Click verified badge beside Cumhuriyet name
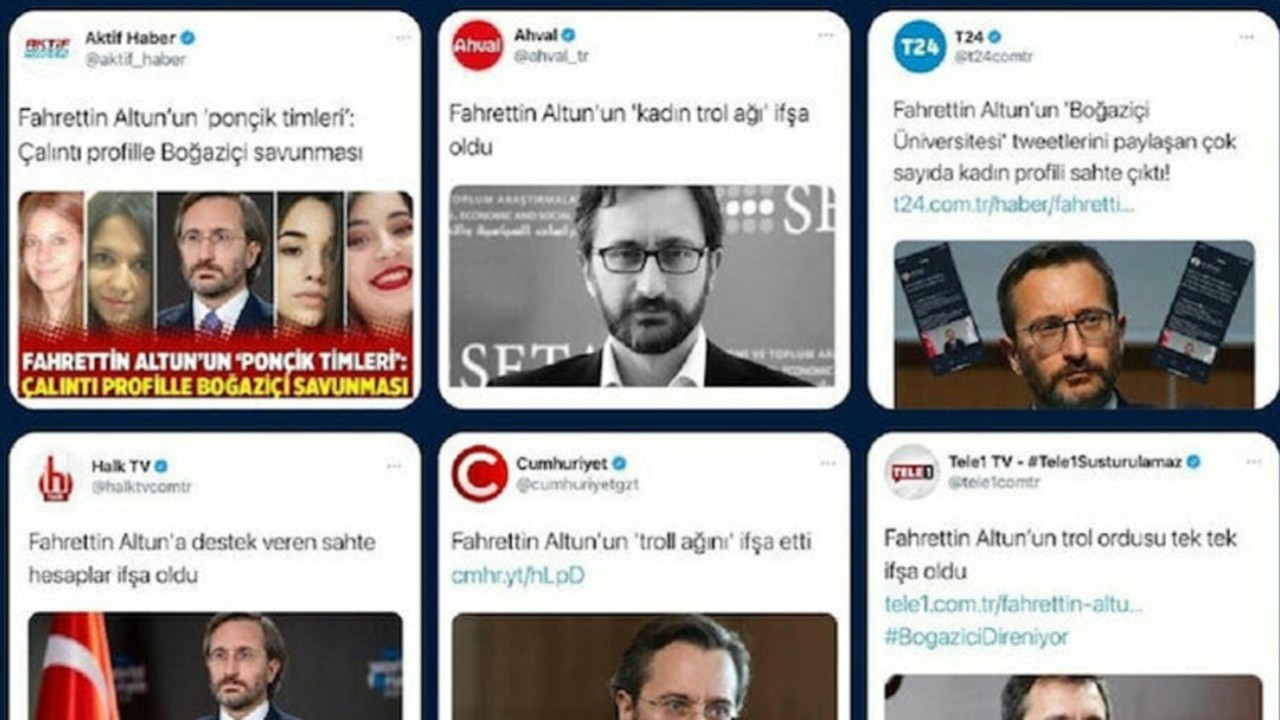1280x720 pixels. tap(619, 464)
